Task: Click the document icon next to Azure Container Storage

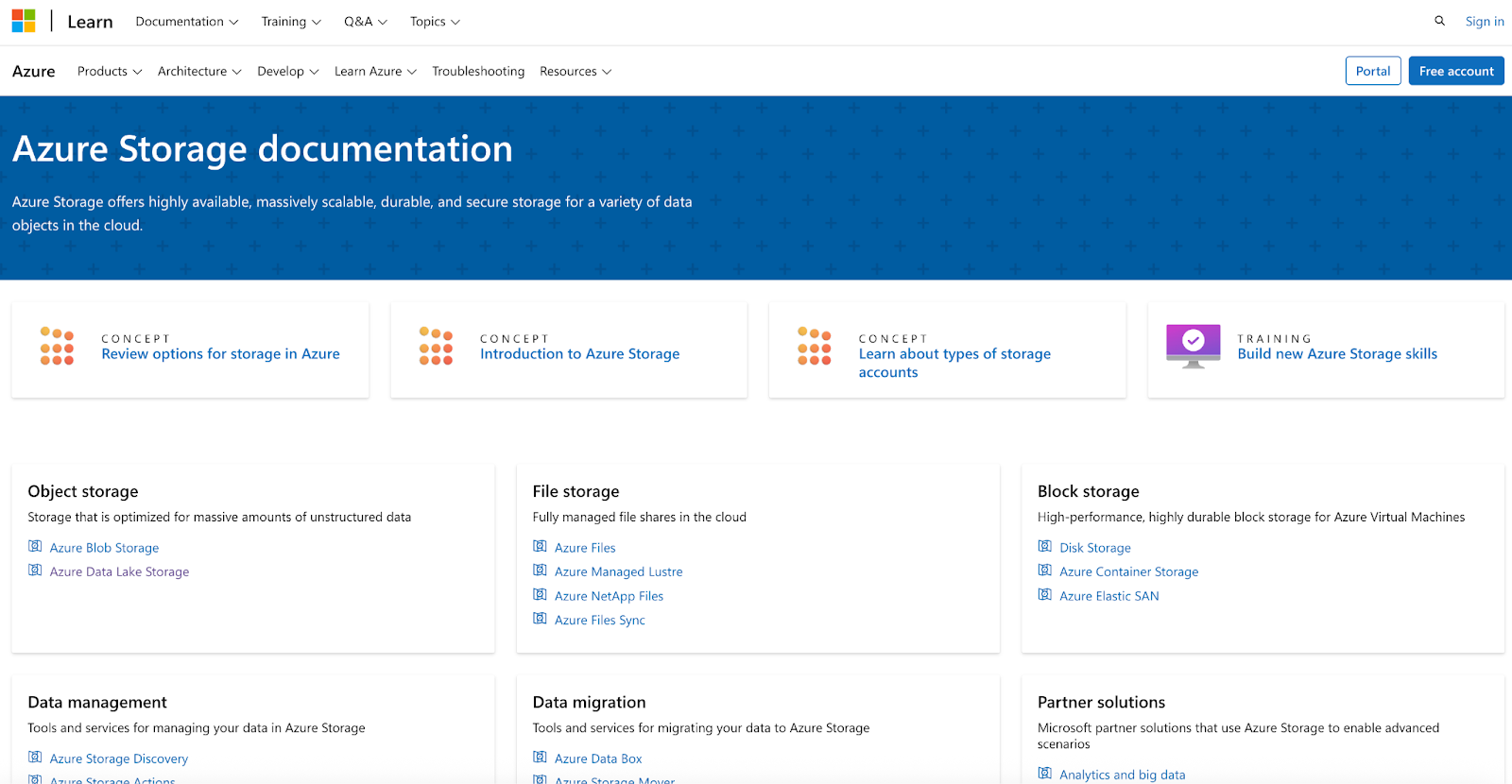Action: [x=1044, y=571]
